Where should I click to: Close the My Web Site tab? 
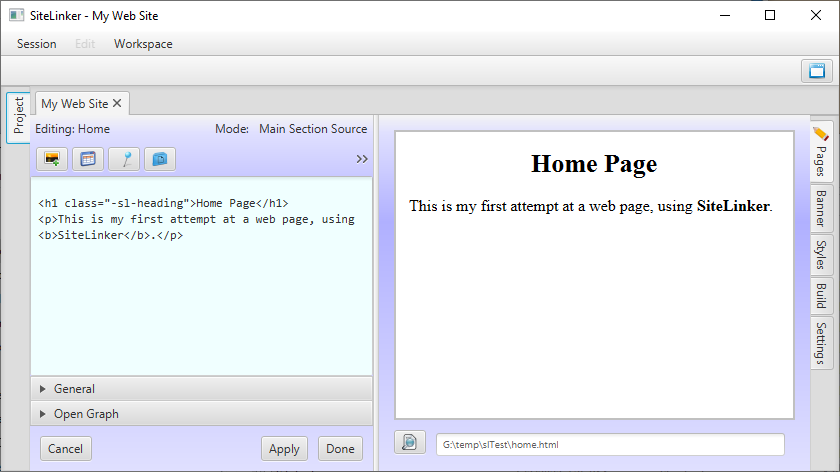pyautogui.click(x=117, y=103)
